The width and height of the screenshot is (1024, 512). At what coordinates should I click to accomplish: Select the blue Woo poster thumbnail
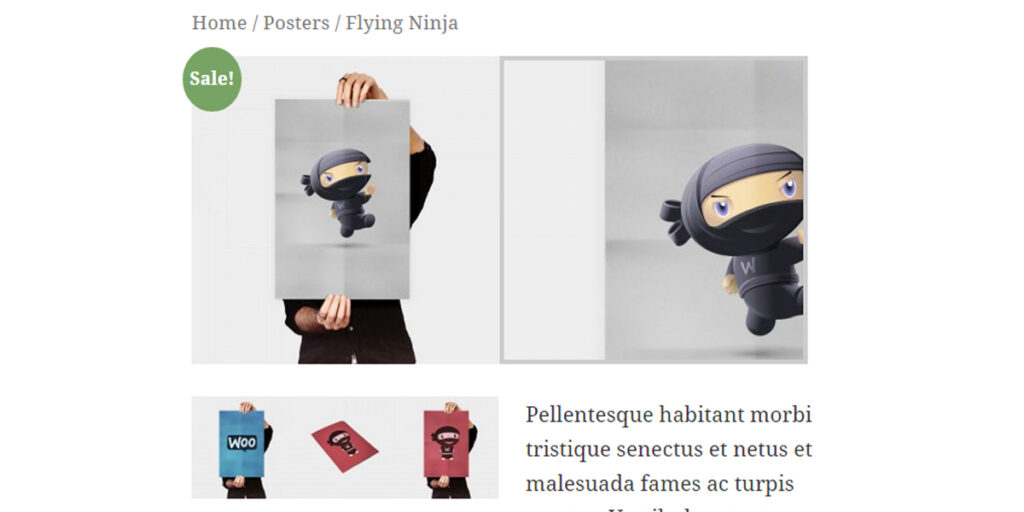pos(242,447)
